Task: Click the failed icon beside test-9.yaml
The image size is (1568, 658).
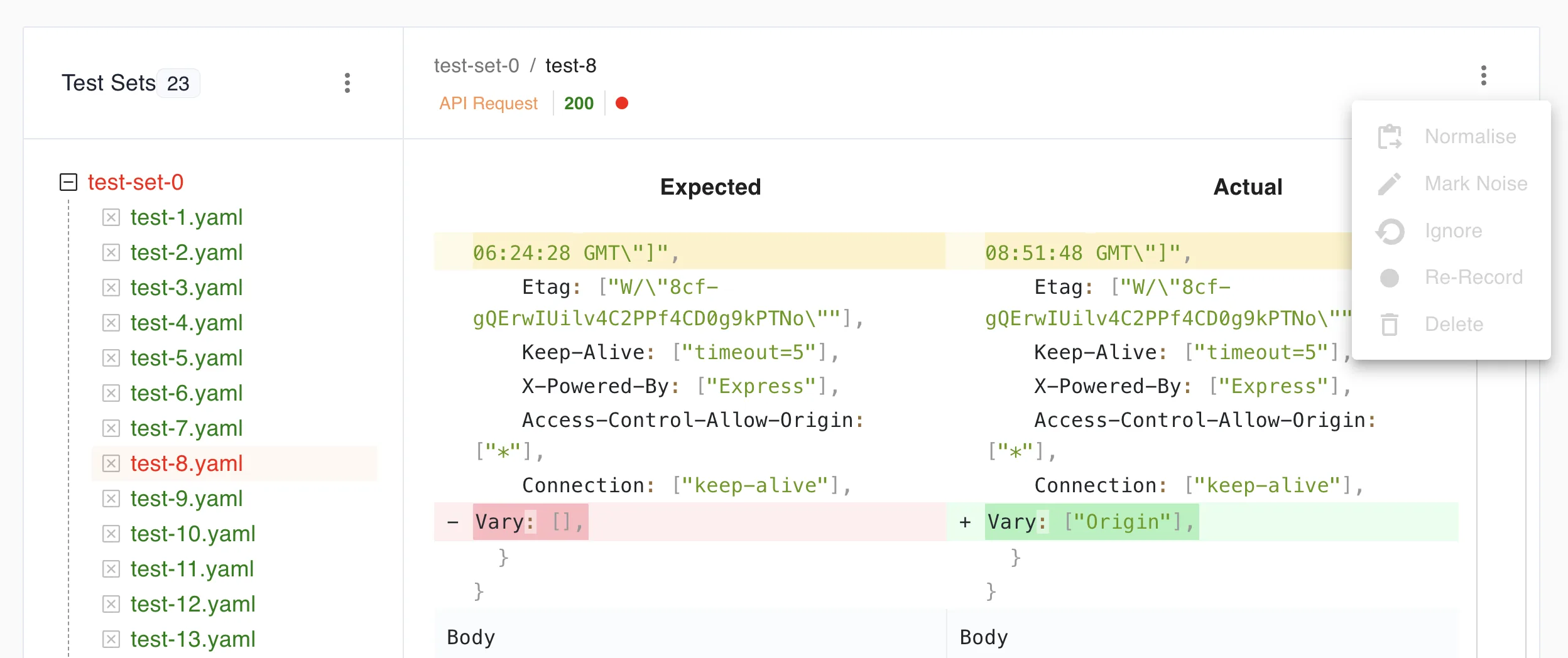Action: pyautogui.click(x=111, y=499)
